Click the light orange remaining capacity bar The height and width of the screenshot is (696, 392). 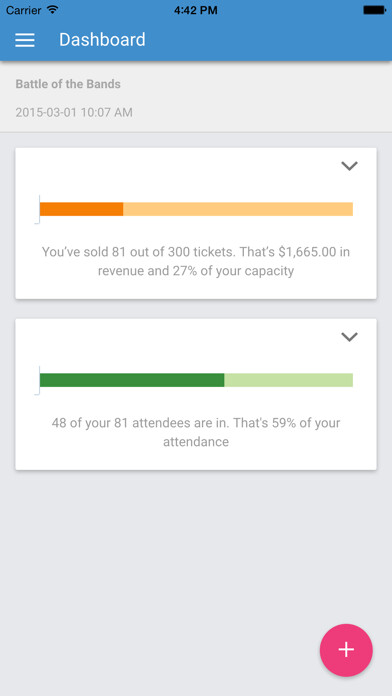238,209
